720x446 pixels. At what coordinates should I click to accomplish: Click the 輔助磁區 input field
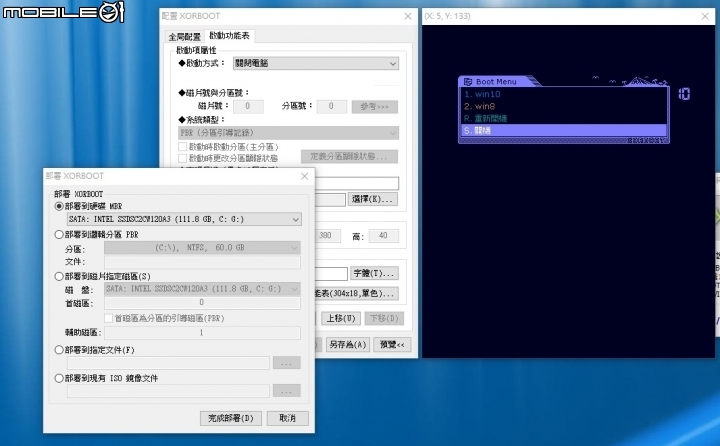pos(202,333)
